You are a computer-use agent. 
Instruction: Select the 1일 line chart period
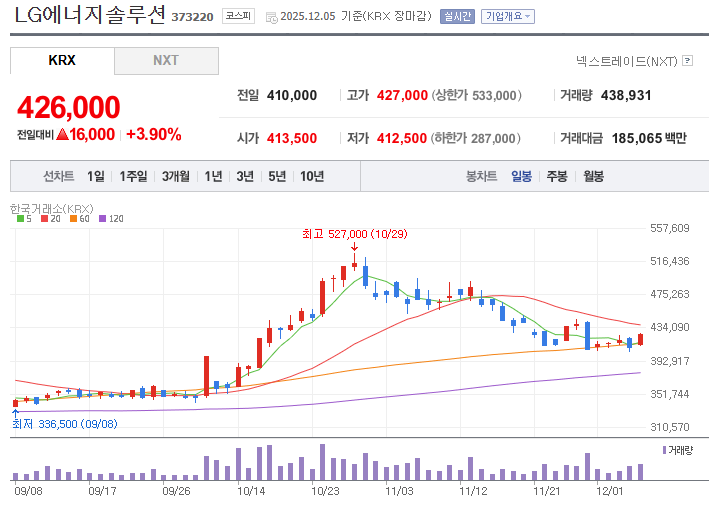(x=96, y=176)
